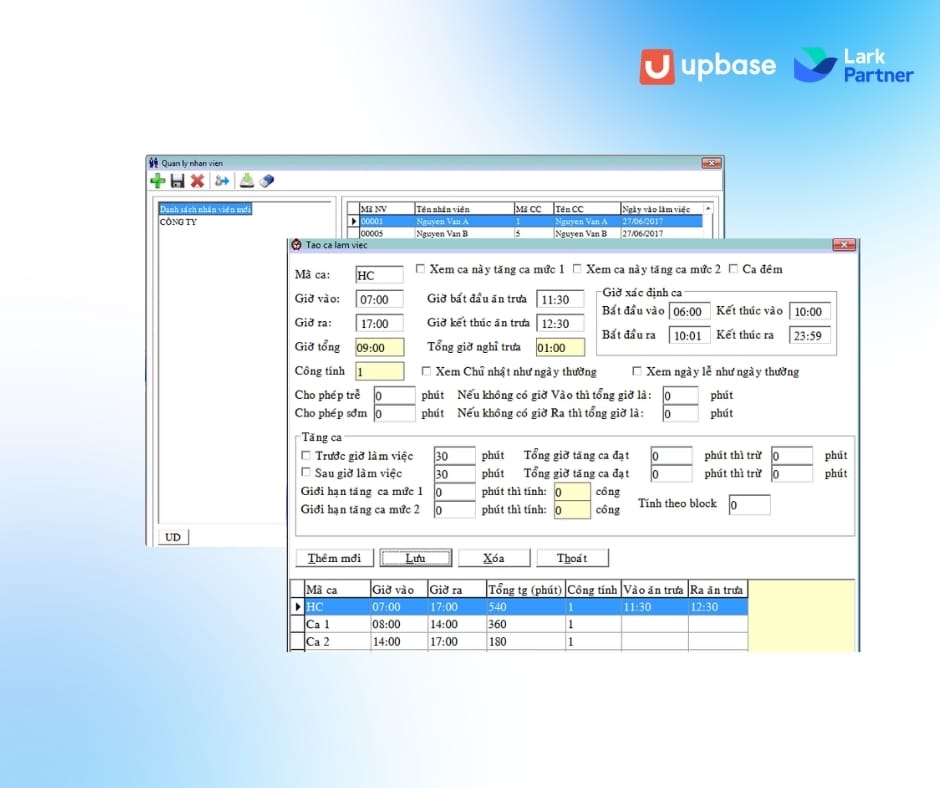Click the green plus add employee icon
The height and width of the screenshot is (788, 940).
pos(158,181)
